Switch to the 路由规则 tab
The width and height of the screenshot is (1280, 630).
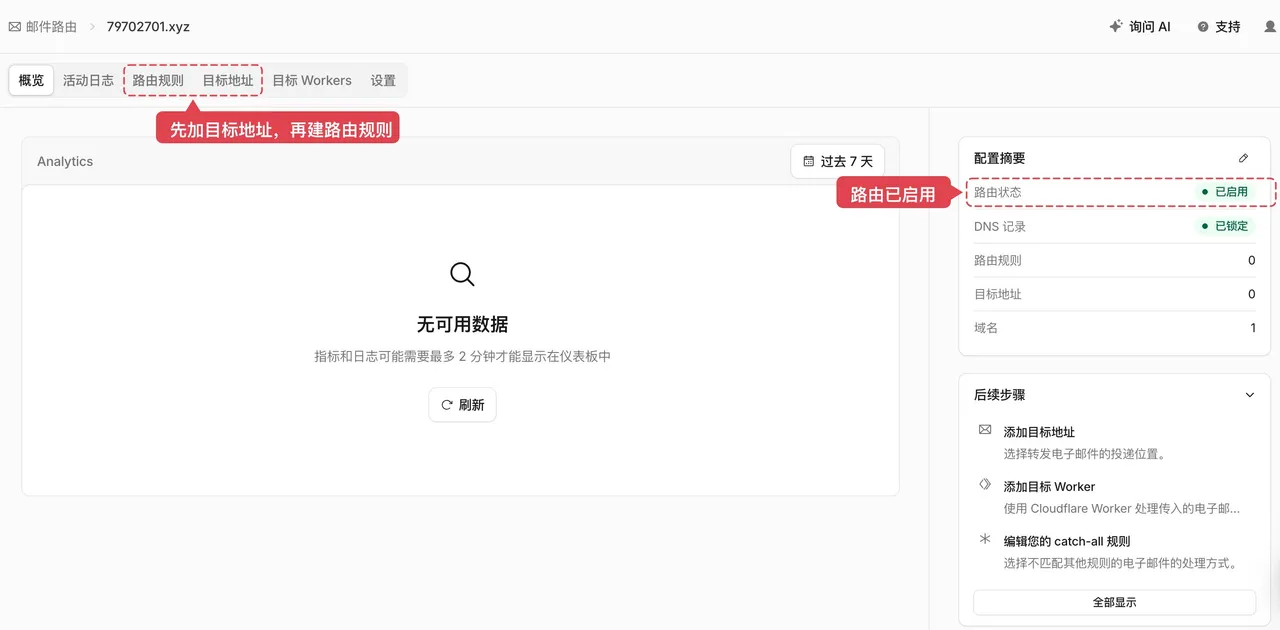tap(158, 80)
